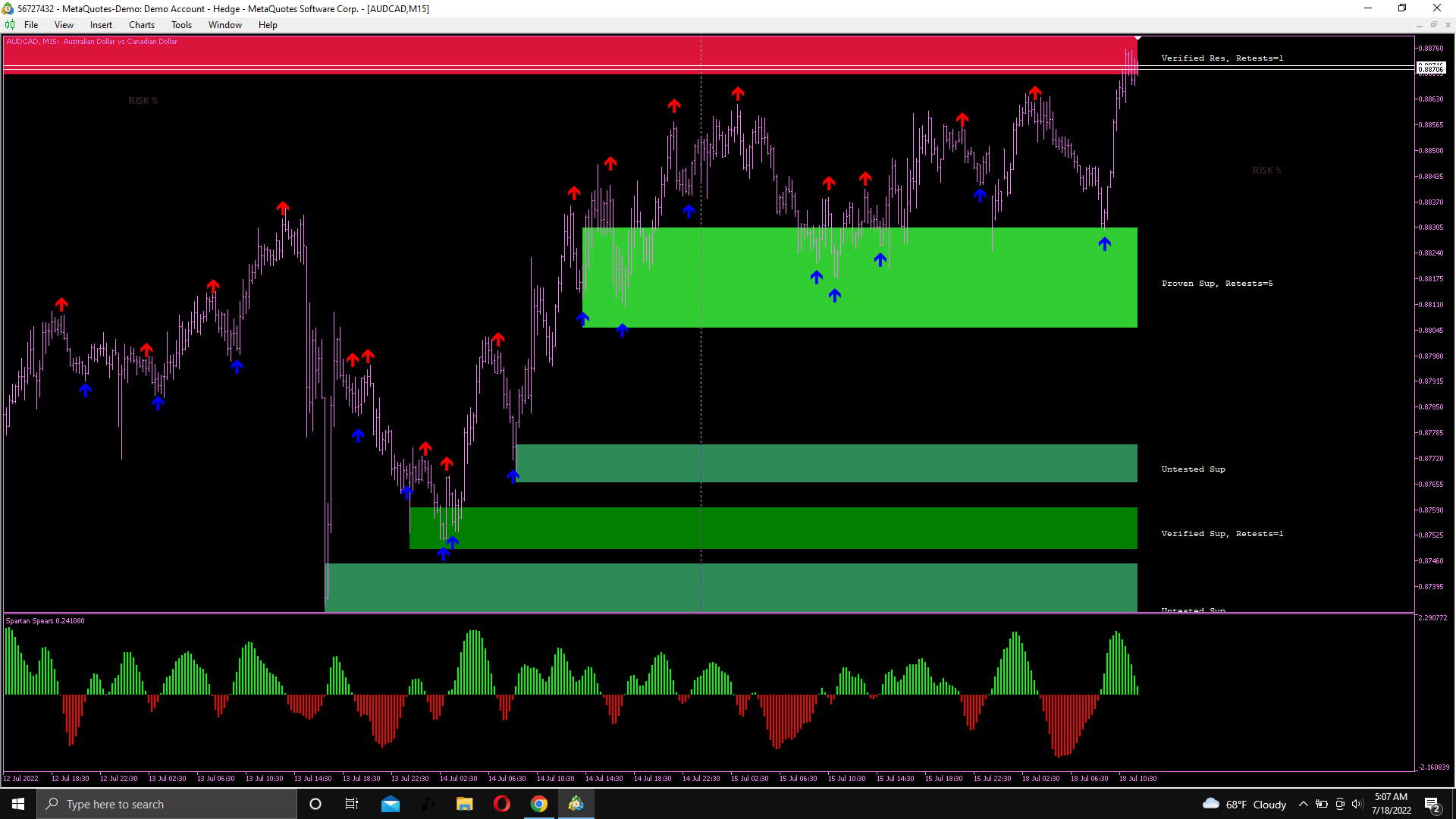The image size is (1456, 819).
Task: Open the File menu
Action: 31,25
